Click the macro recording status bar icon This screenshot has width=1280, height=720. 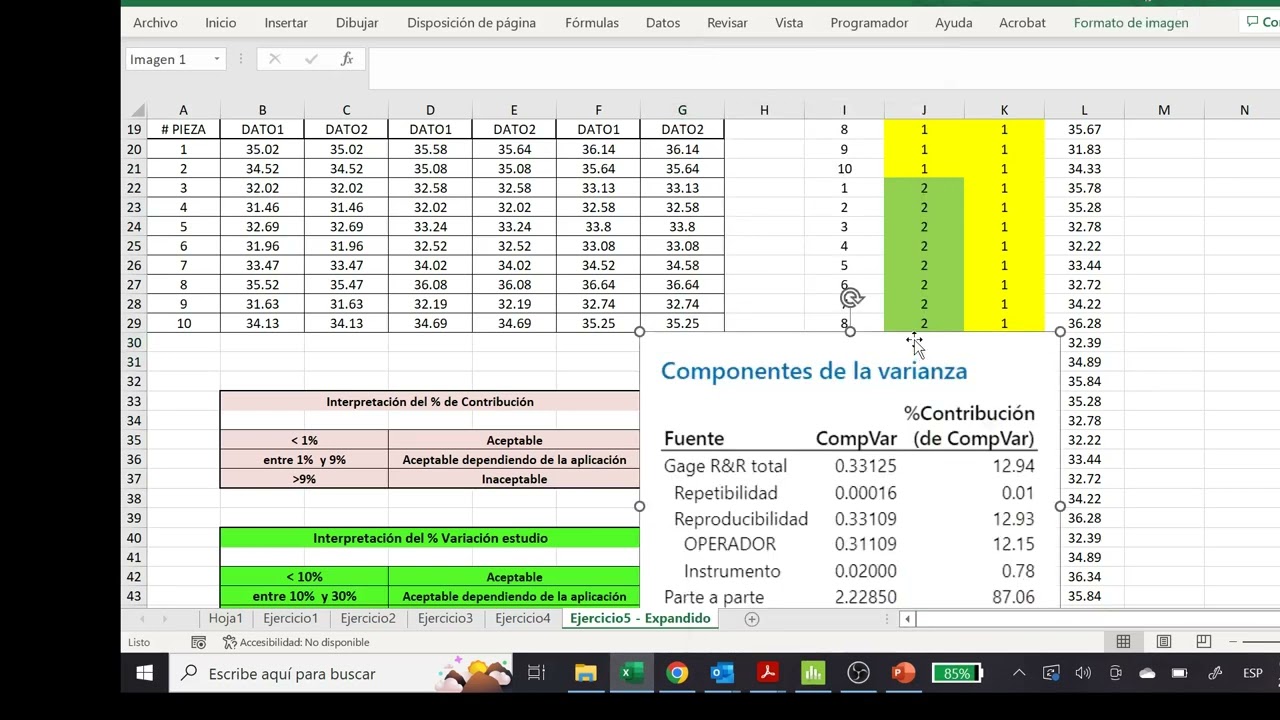tap(198, 642)
